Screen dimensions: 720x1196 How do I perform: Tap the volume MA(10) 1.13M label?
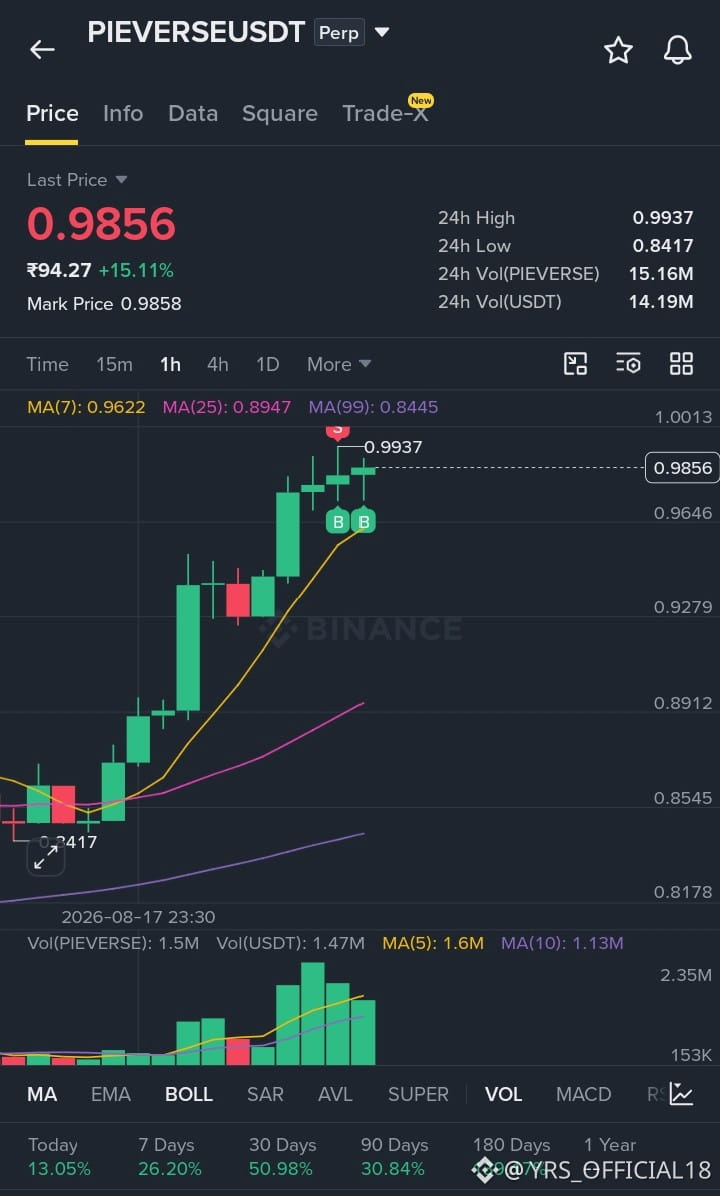click(x=562, y=944)
